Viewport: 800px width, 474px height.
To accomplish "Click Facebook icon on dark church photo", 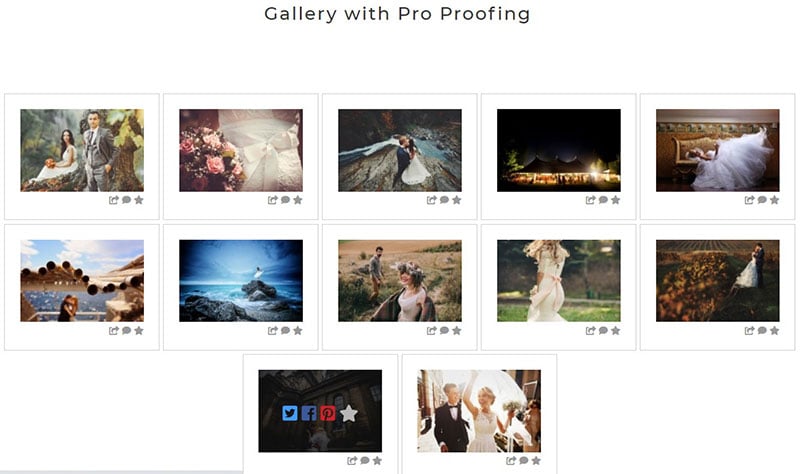I will [309, 413].
